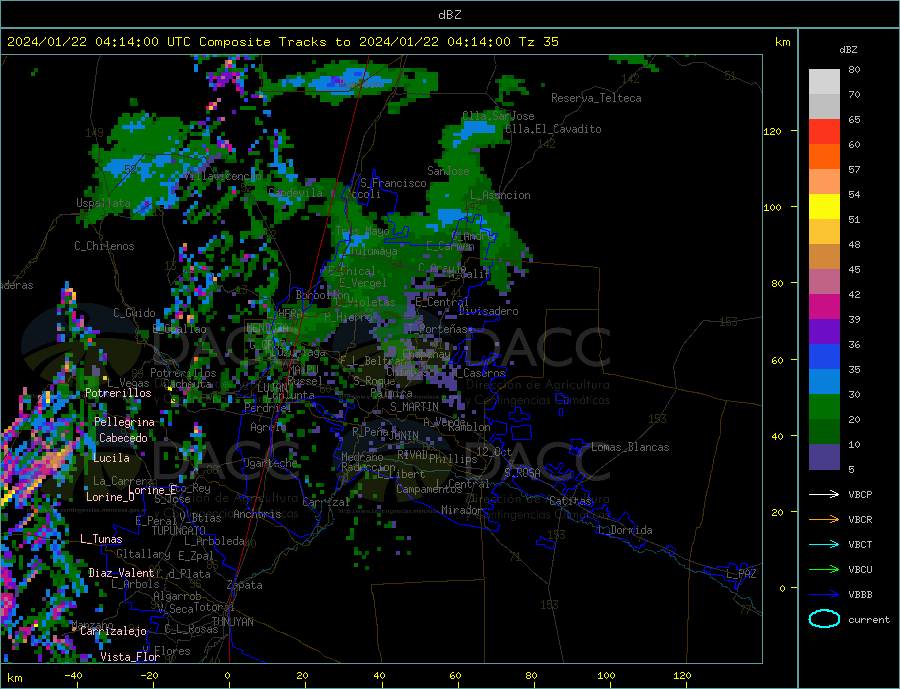
Task: Click the 'Uspallata' map label
Action: (103, 203)
